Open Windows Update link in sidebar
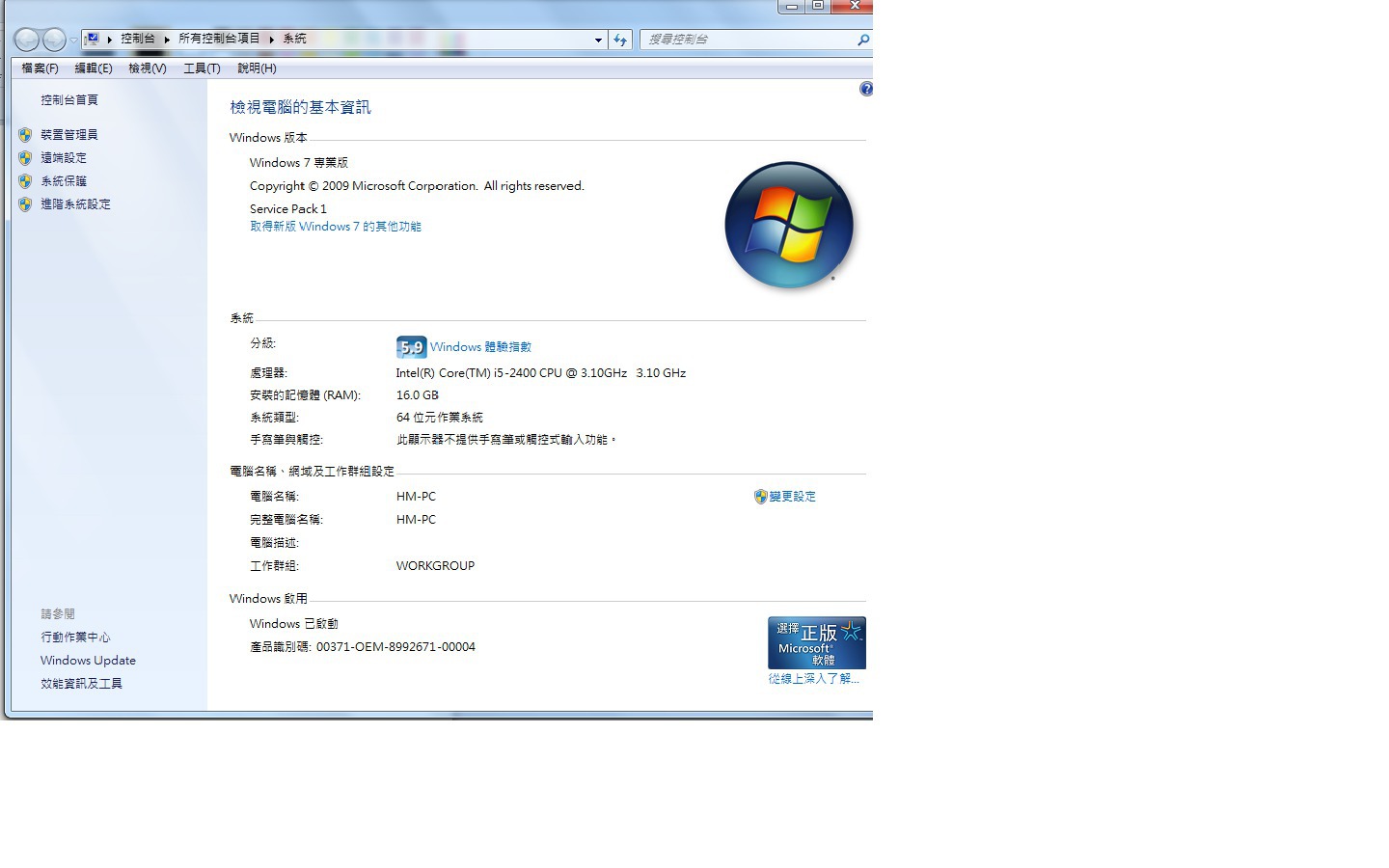Screen dimensions: 1389x868 pos(88,661)
